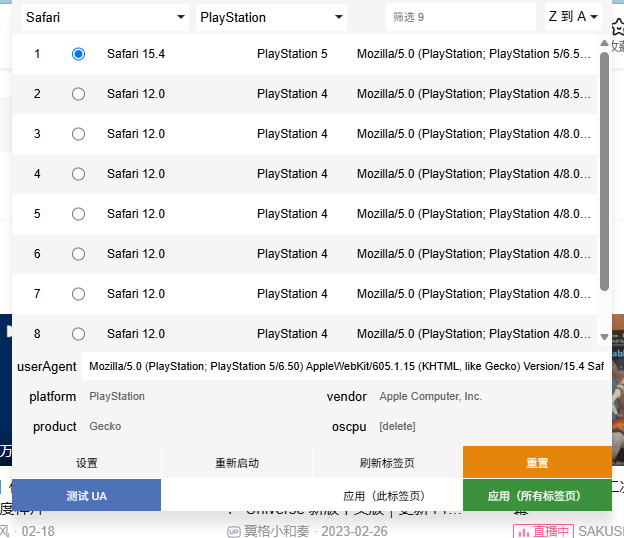Open the PlayStation OS dropdown
Screen dimensions: 624x538
click(x=271, y=17)
